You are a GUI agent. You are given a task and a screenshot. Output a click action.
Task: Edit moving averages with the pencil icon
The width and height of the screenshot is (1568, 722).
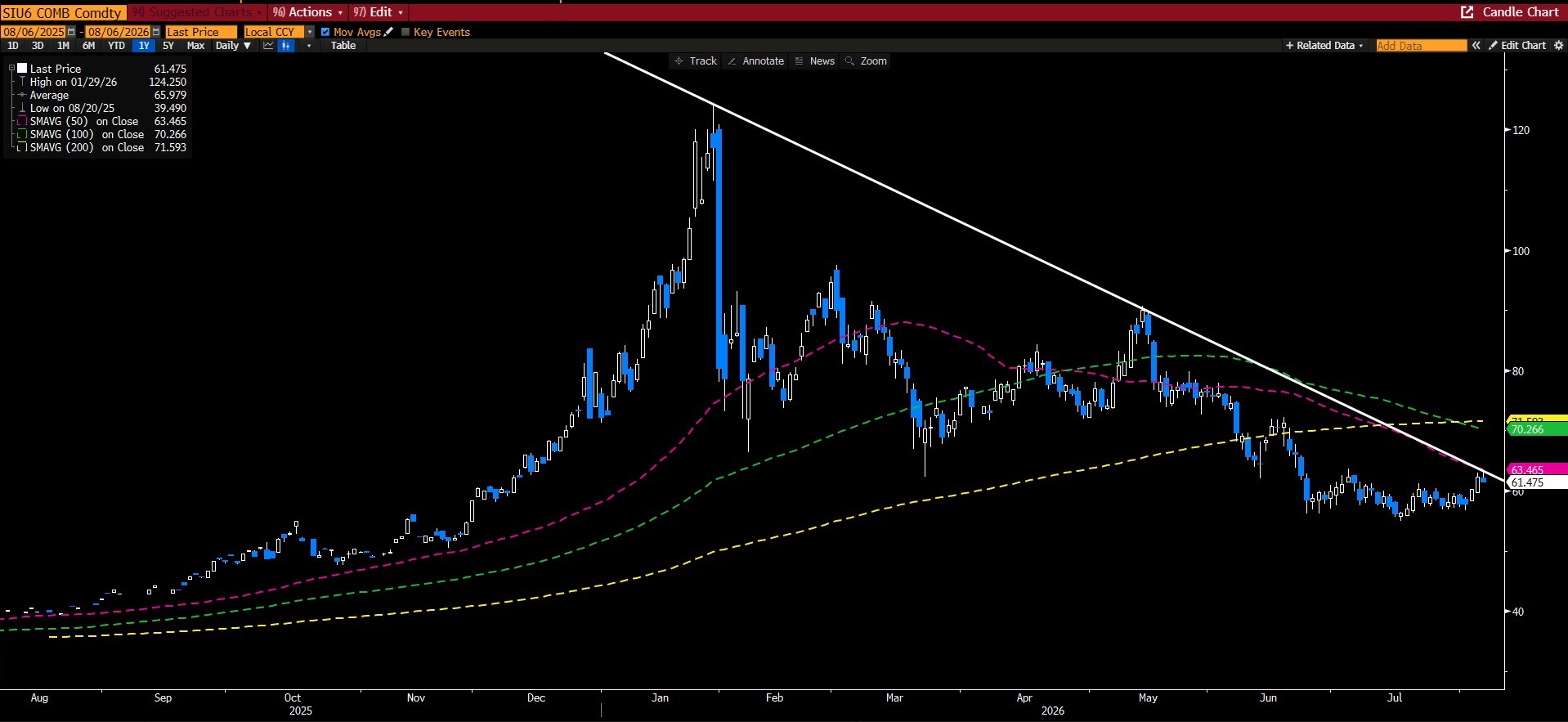[389, 32]
